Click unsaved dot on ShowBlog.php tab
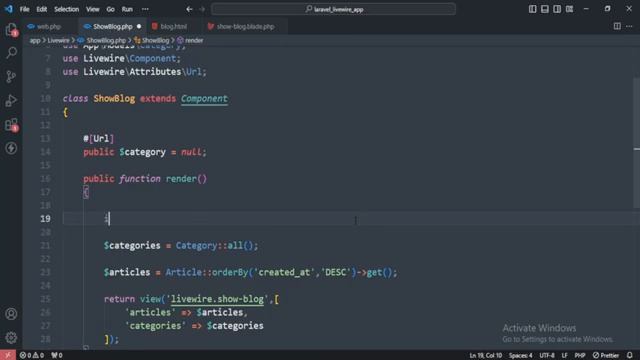Screen dimensions: 640x360 [139, 27]
